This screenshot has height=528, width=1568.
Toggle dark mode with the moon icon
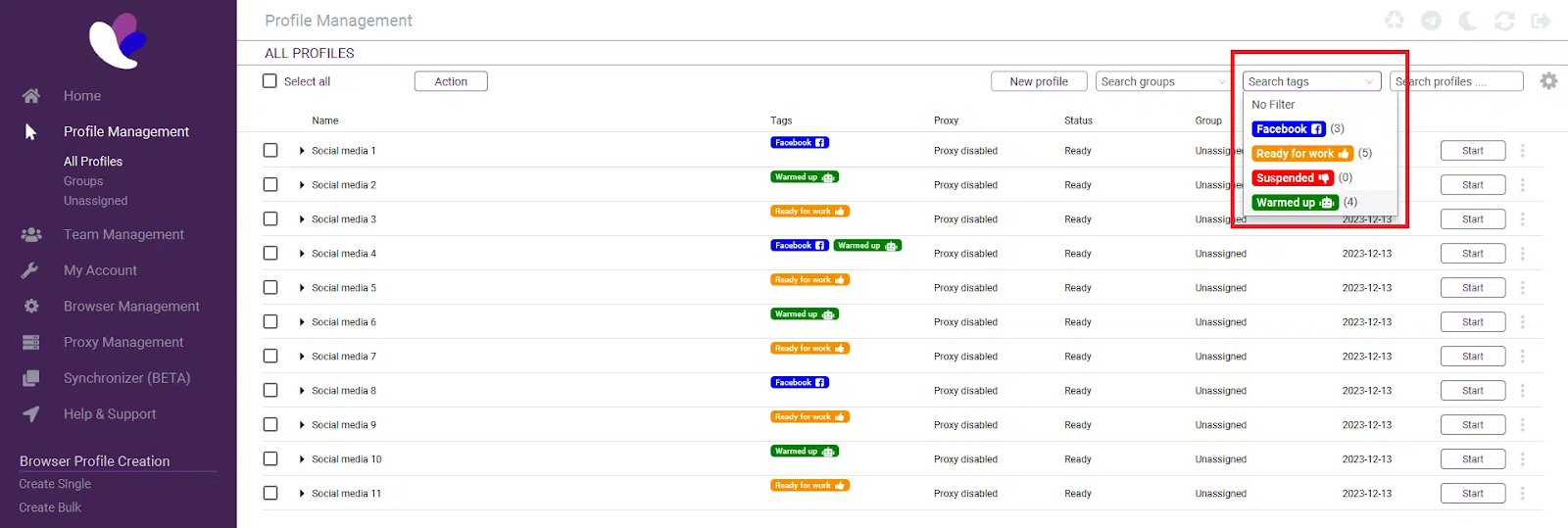click(x=1467, y=21)
